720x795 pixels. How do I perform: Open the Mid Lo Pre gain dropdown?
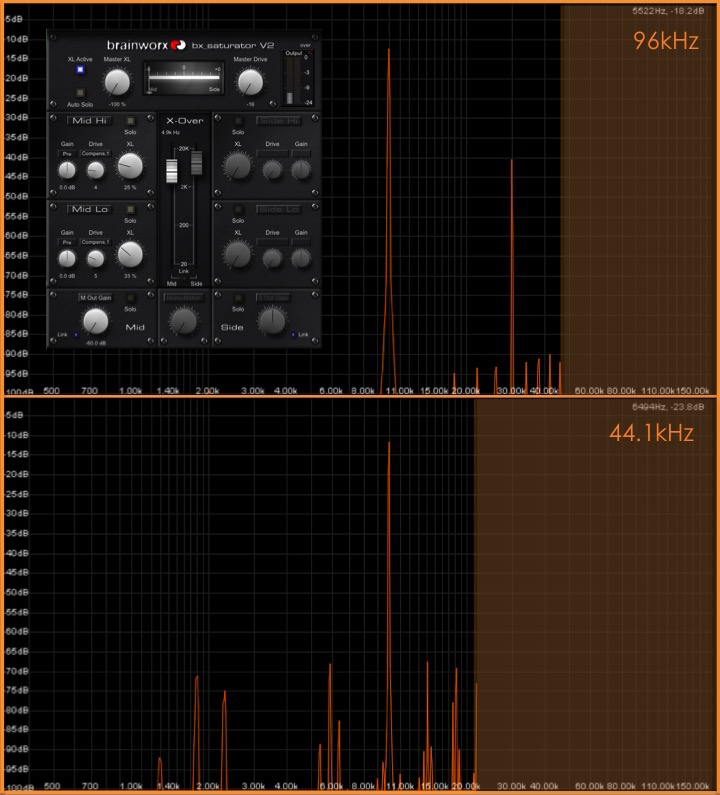(x=67, y=242)
